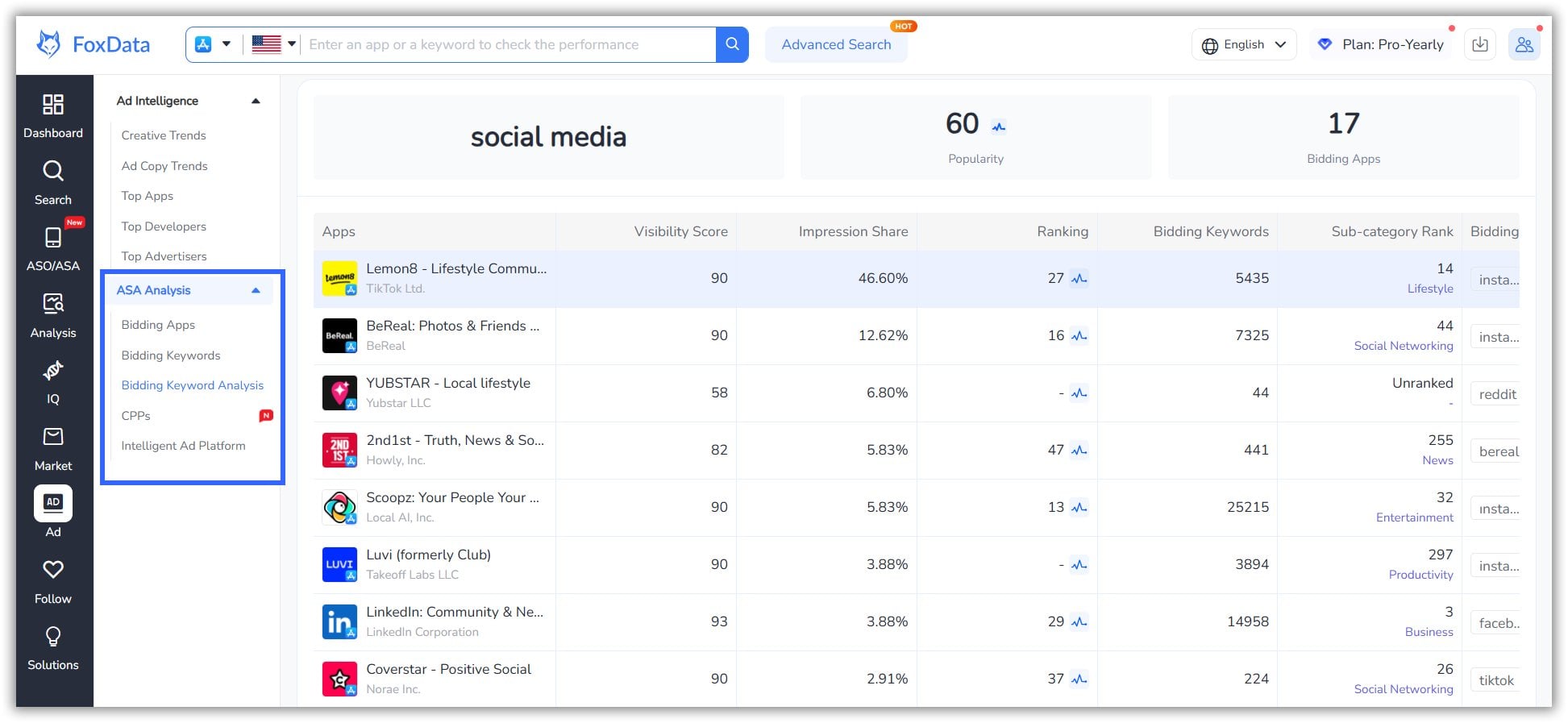The width and height of the screenshot is (1568, 723).
Task: Open Lemon8 - Lifestyle Community app link
Action: coord(456,269)
